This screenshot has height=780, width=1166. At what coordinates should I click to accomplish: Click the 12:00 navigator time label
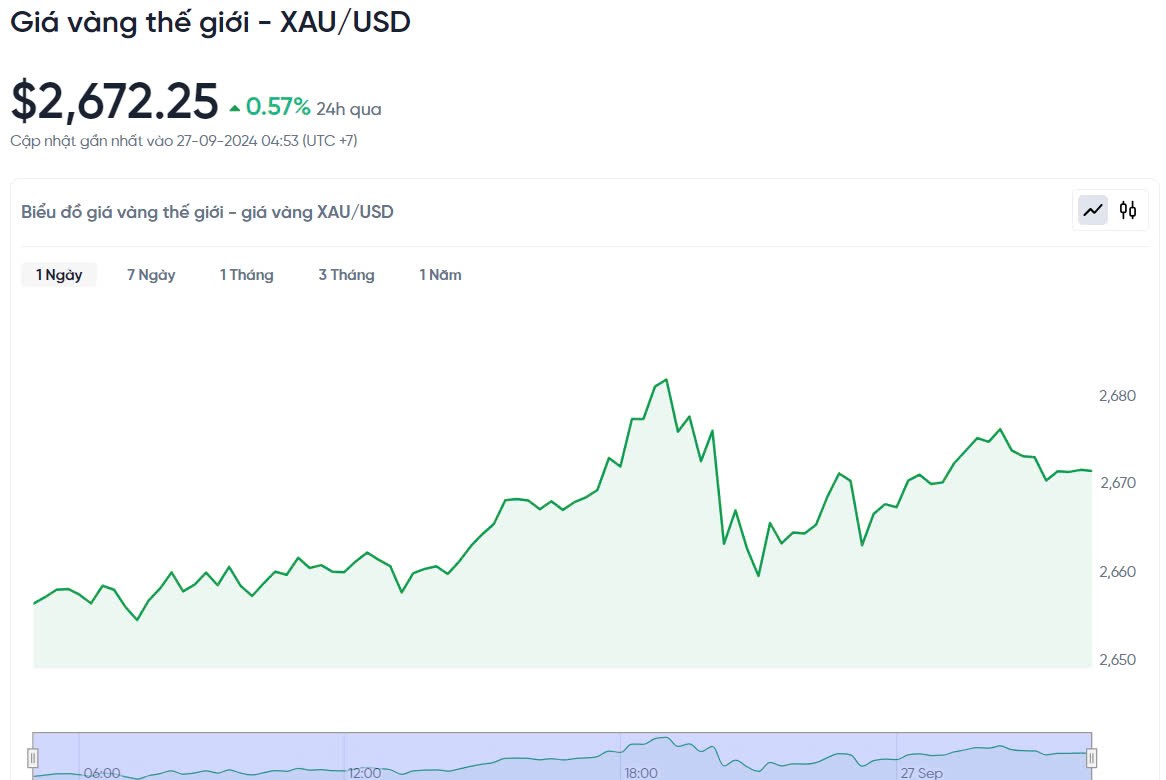365,773
